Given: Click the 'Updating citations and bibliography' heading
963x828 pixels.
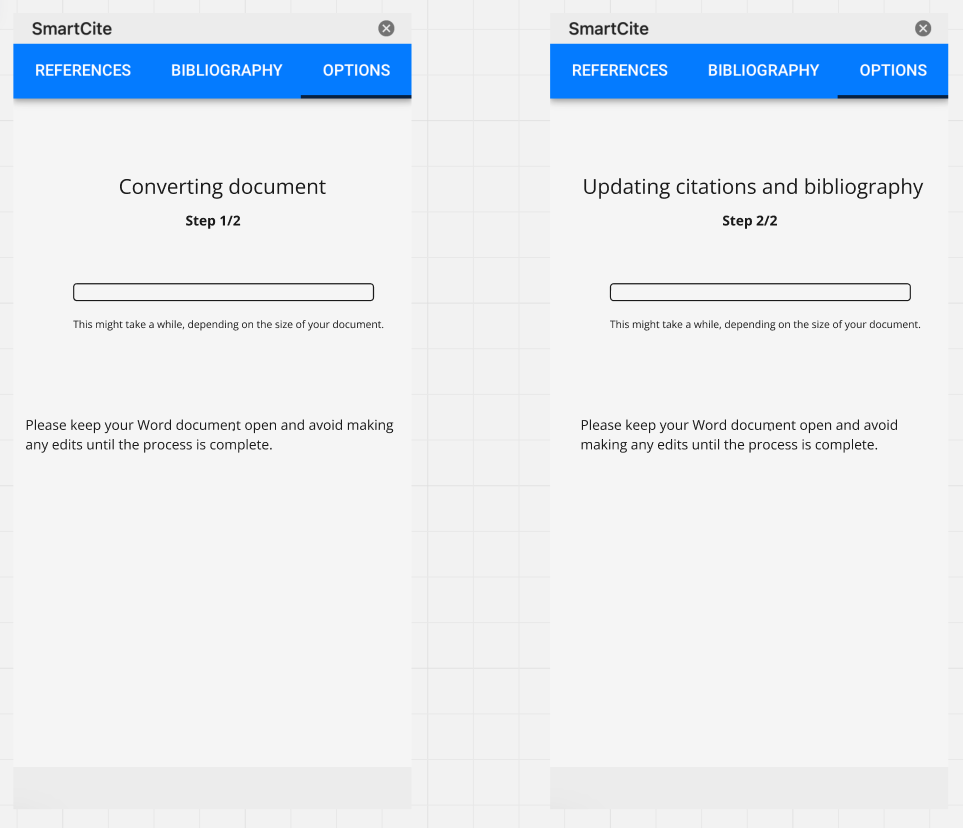Looking at the screenshot, I should click(753, 187).
